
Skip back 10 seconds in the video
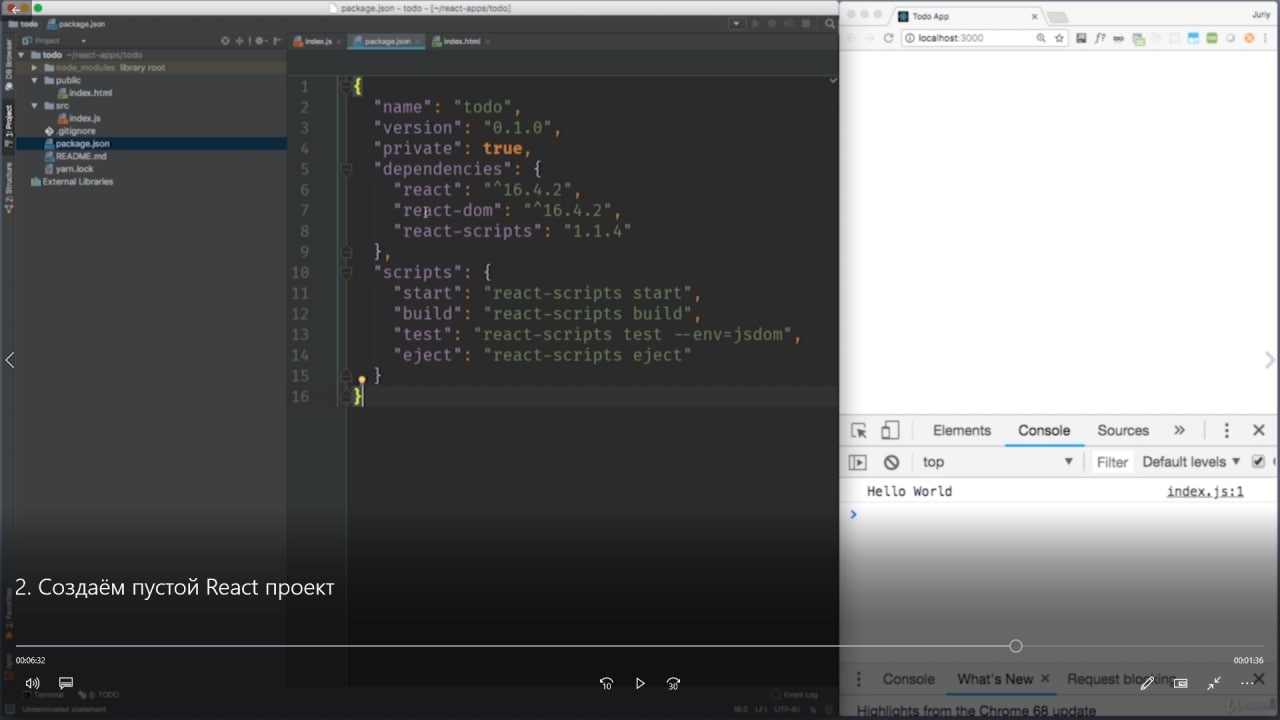[606, 684]
